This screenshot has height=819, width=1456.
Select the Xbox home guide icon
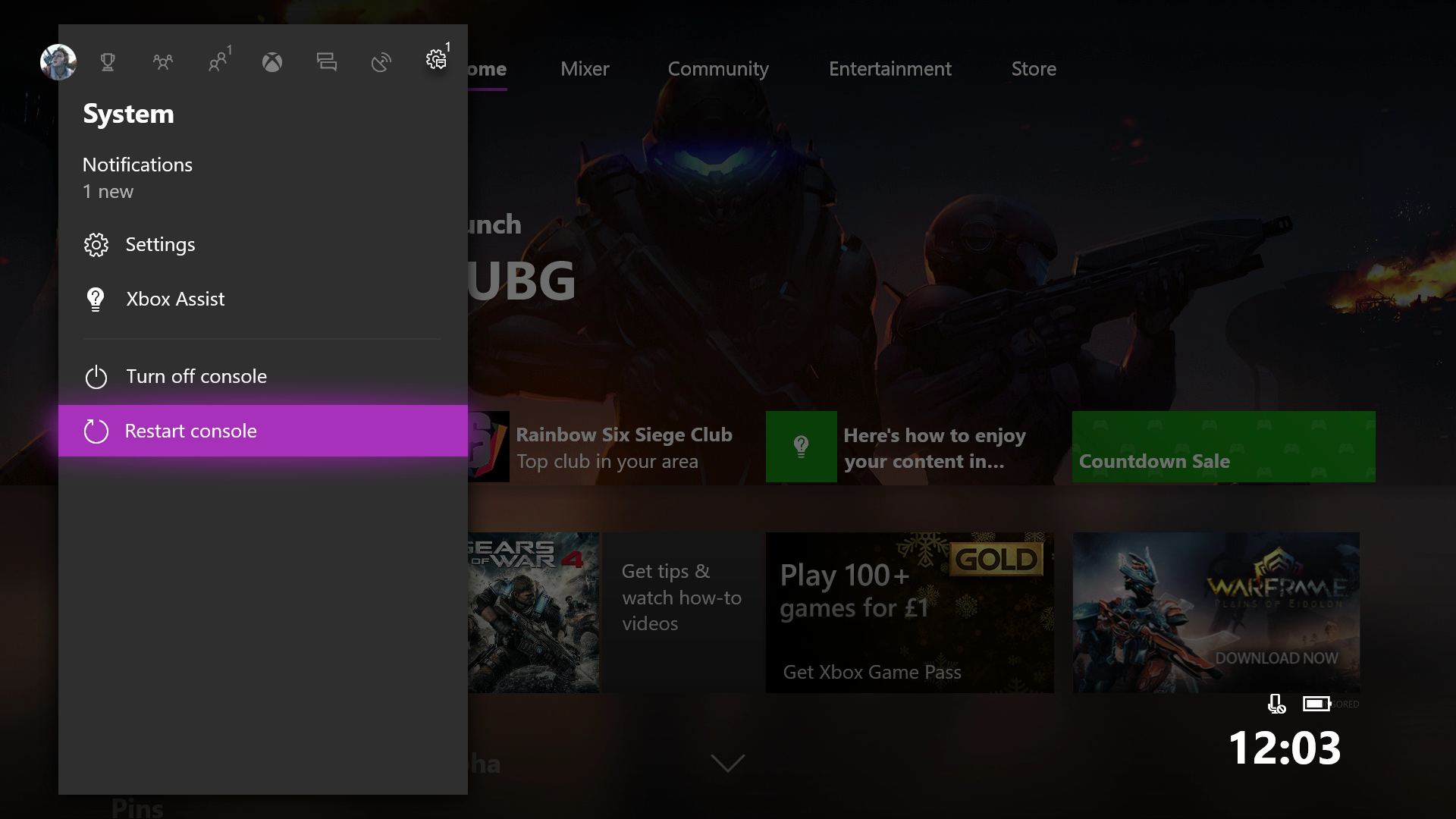point(272,62)
